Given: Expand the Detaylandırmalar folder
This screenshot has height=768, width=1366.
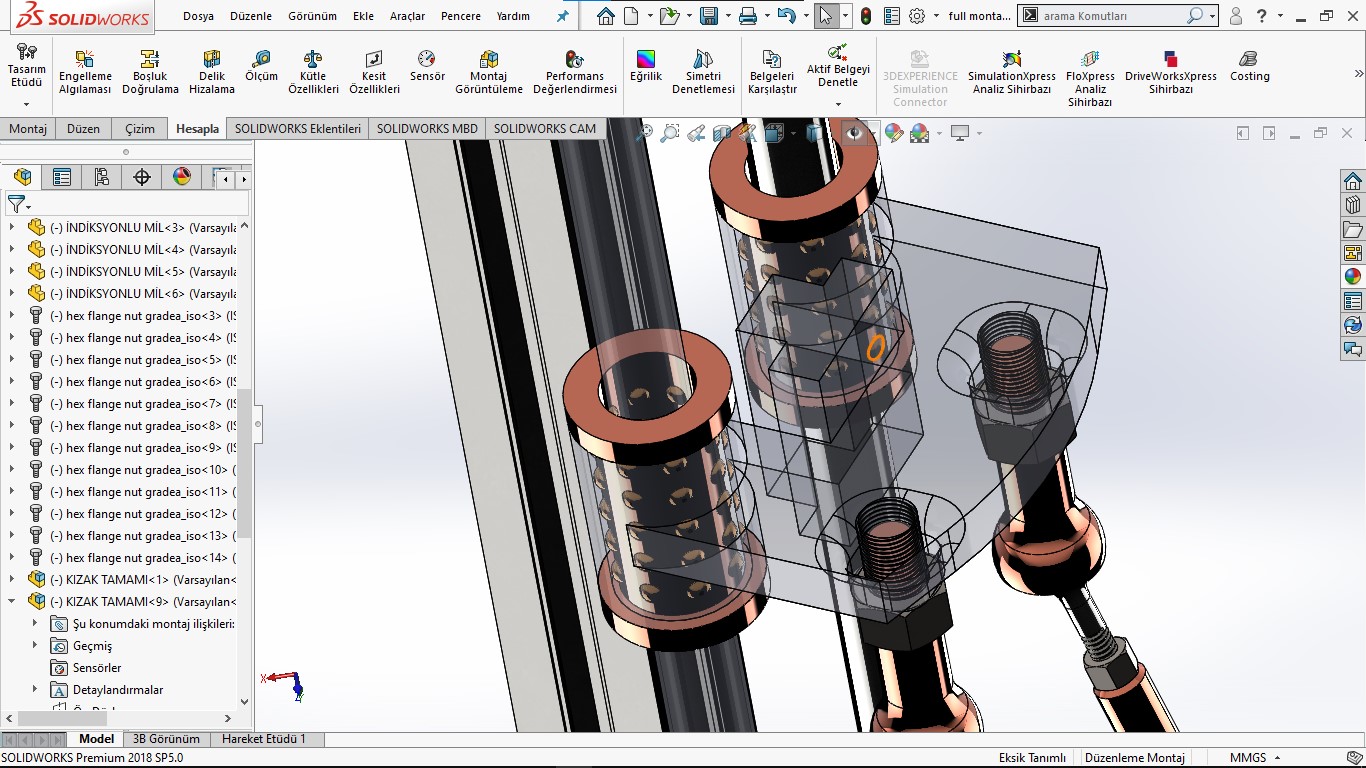Looking at the screenshot, I should (x=34, y=689).
